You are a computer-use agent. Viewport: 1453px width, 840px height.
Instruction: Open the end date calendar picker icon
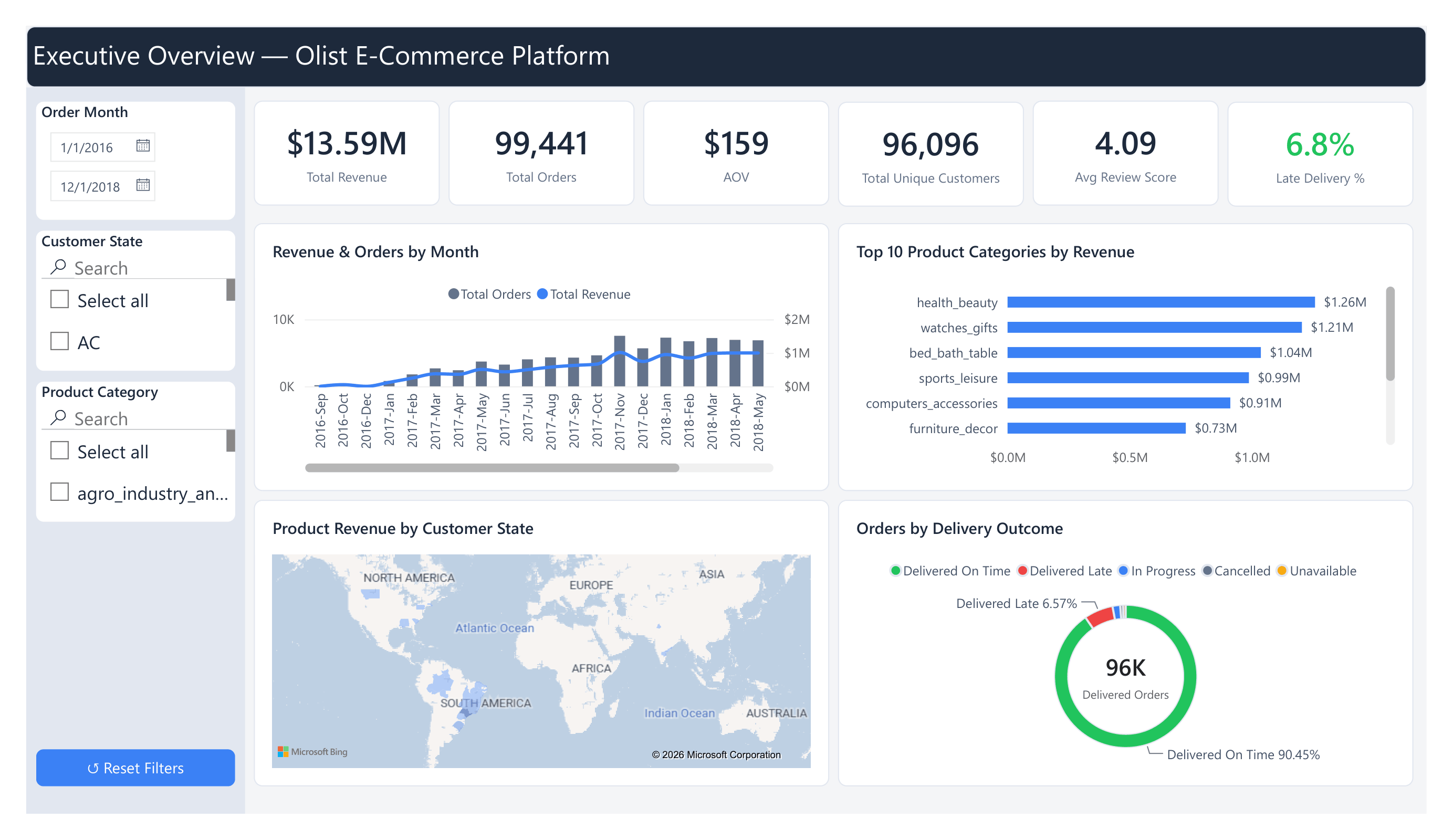coord(143,184)
